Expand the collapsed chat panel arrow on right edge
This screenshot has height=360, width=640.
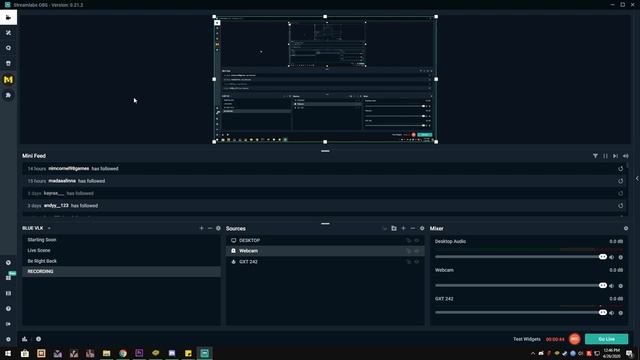point(637,178)
